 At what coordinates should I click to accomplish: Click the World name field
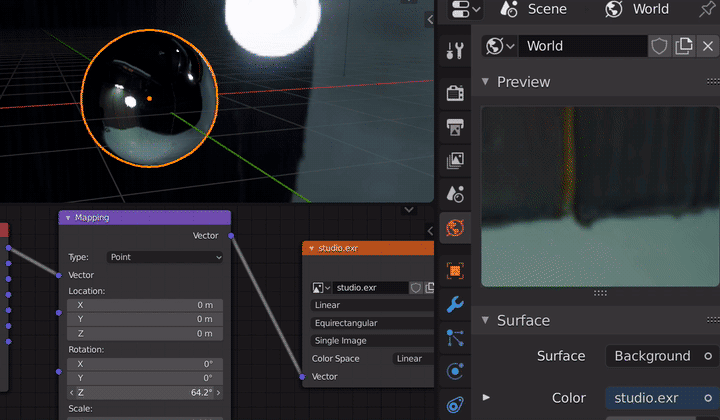coord(582,46)
